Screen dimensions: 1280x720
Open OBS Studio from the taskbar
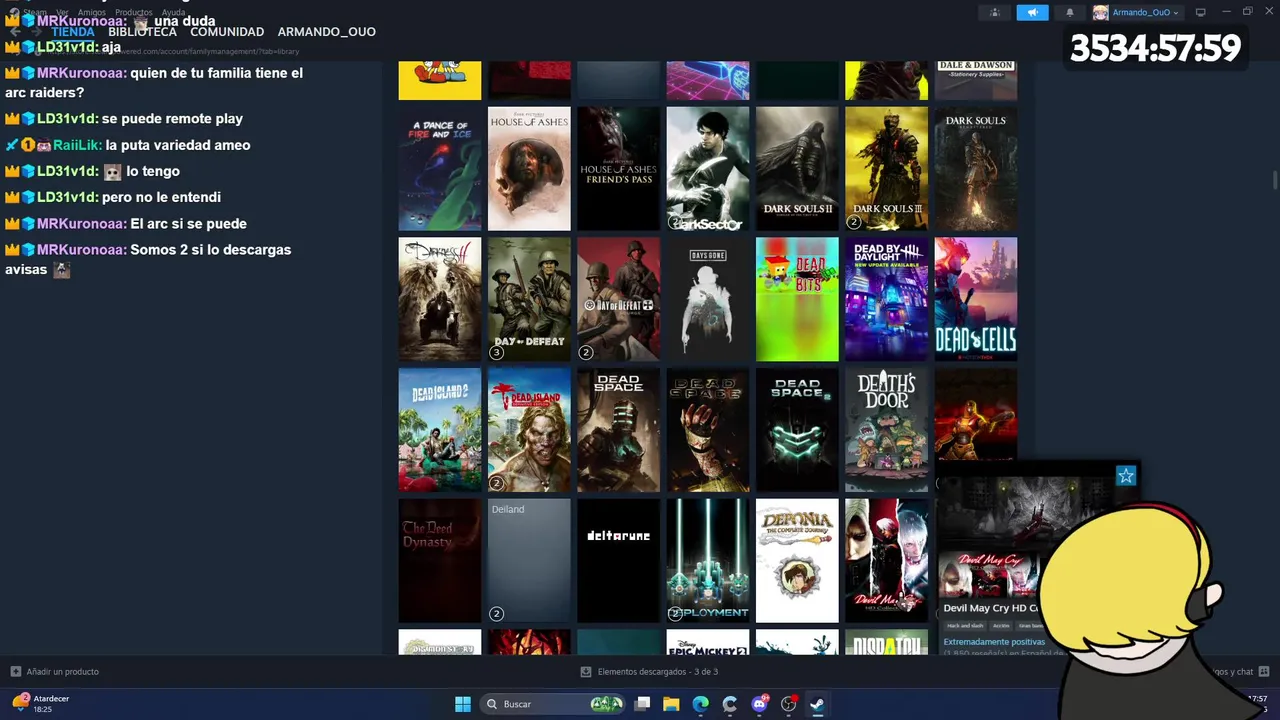click(x=789, y=704)
